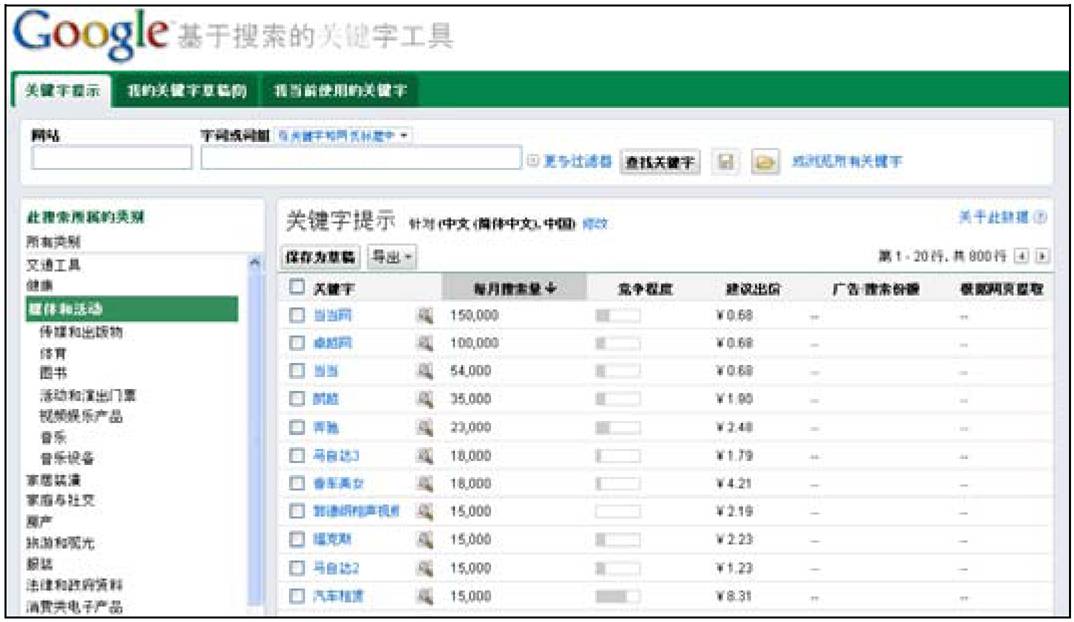Click the Google logo
The height and width of the screenshot is (622, 1074).
pos(90,34)
